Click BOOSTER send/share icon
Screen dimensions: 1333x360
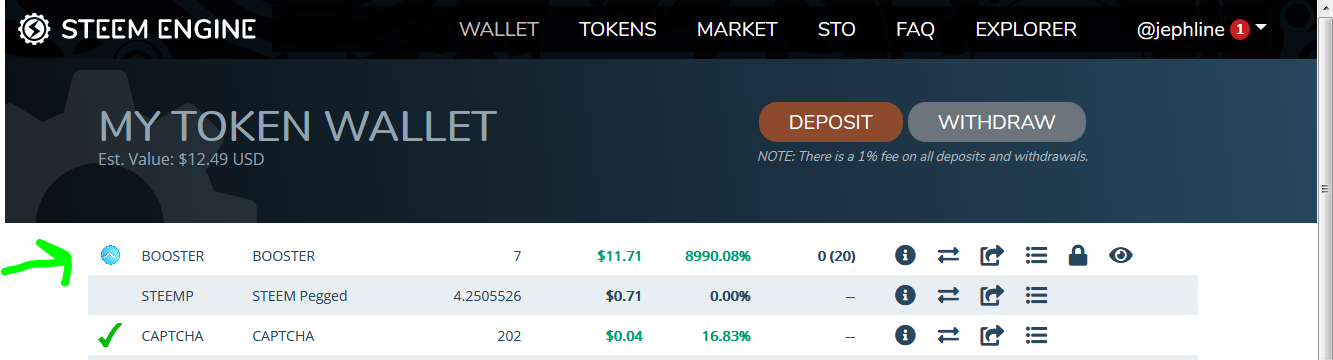tap(992, 256)
